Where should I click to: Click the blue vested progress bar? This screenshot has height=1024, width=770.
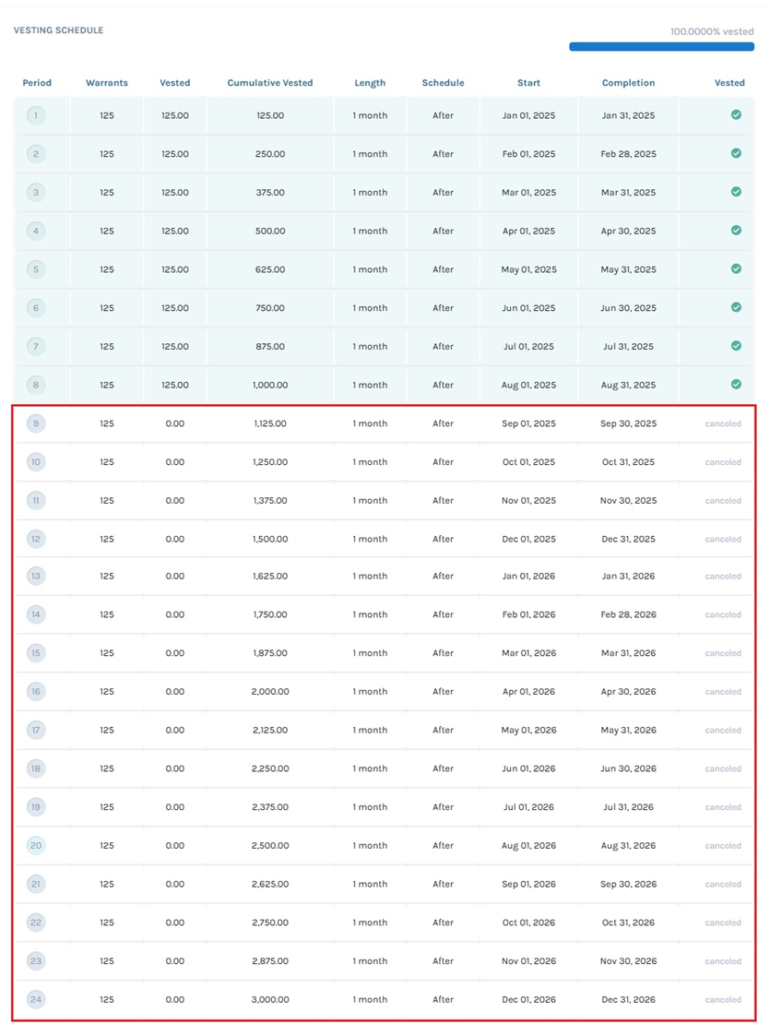click(662, 46)
